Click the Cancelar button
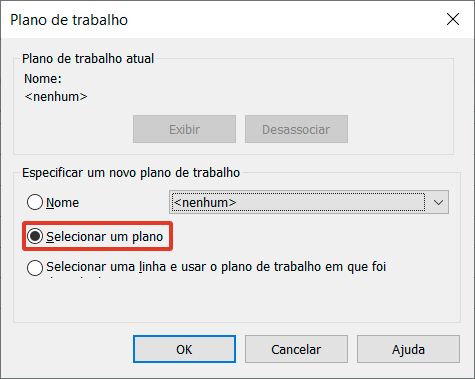Image resolution: width=475 pixels, height=379 pixels. click(296, 349)
